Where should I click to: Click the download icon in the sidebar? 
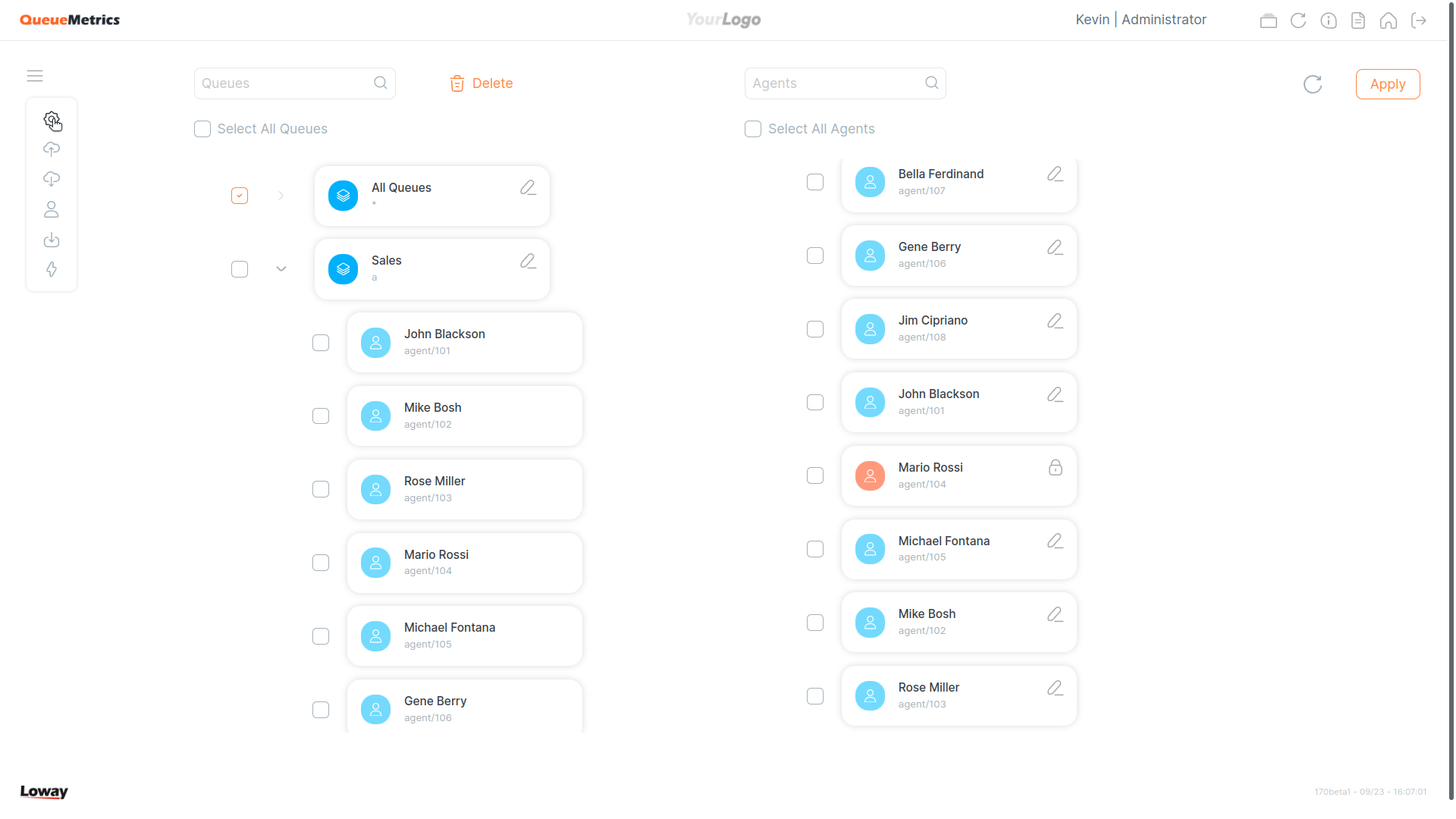pos(52,239)
